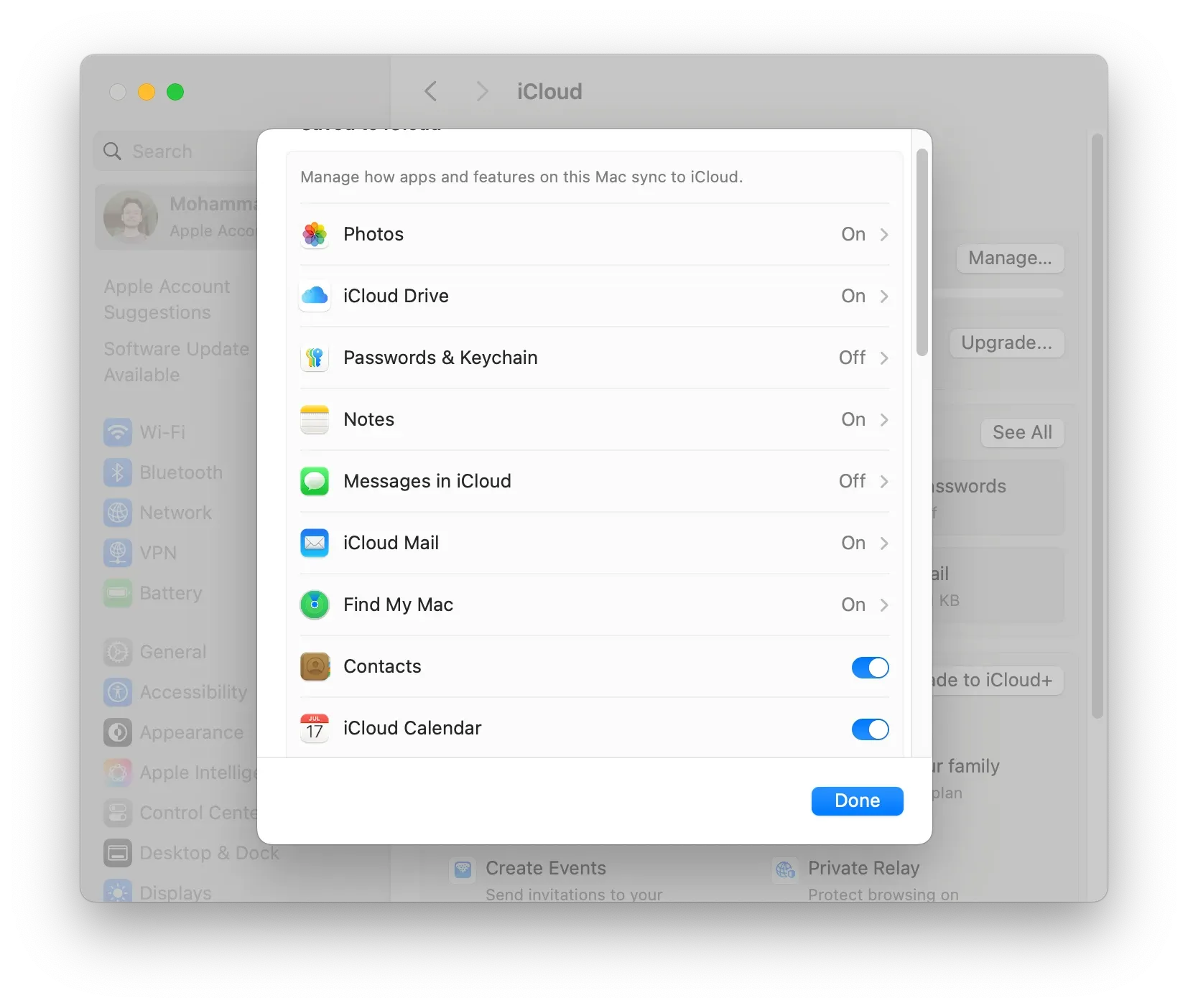Click the Contacts book icon
Screen dimensions: 1188x1008
[x=315, y=666]
